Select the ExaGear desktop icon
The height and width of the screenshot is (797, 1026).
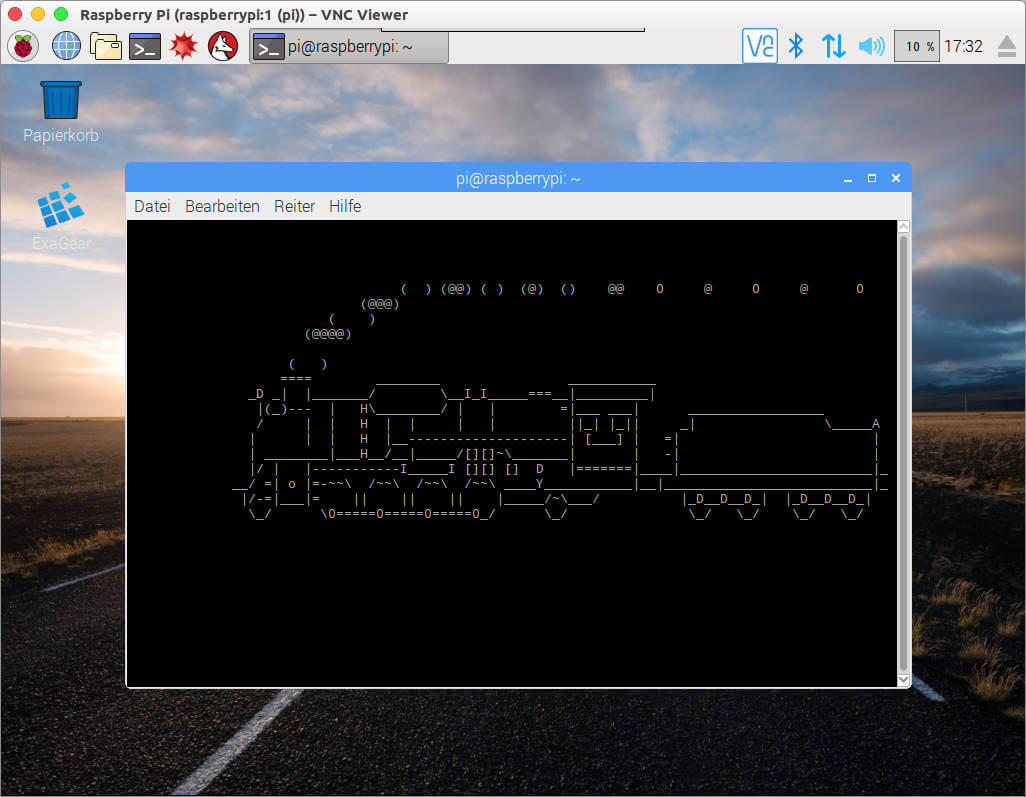(x=62, y=217)
